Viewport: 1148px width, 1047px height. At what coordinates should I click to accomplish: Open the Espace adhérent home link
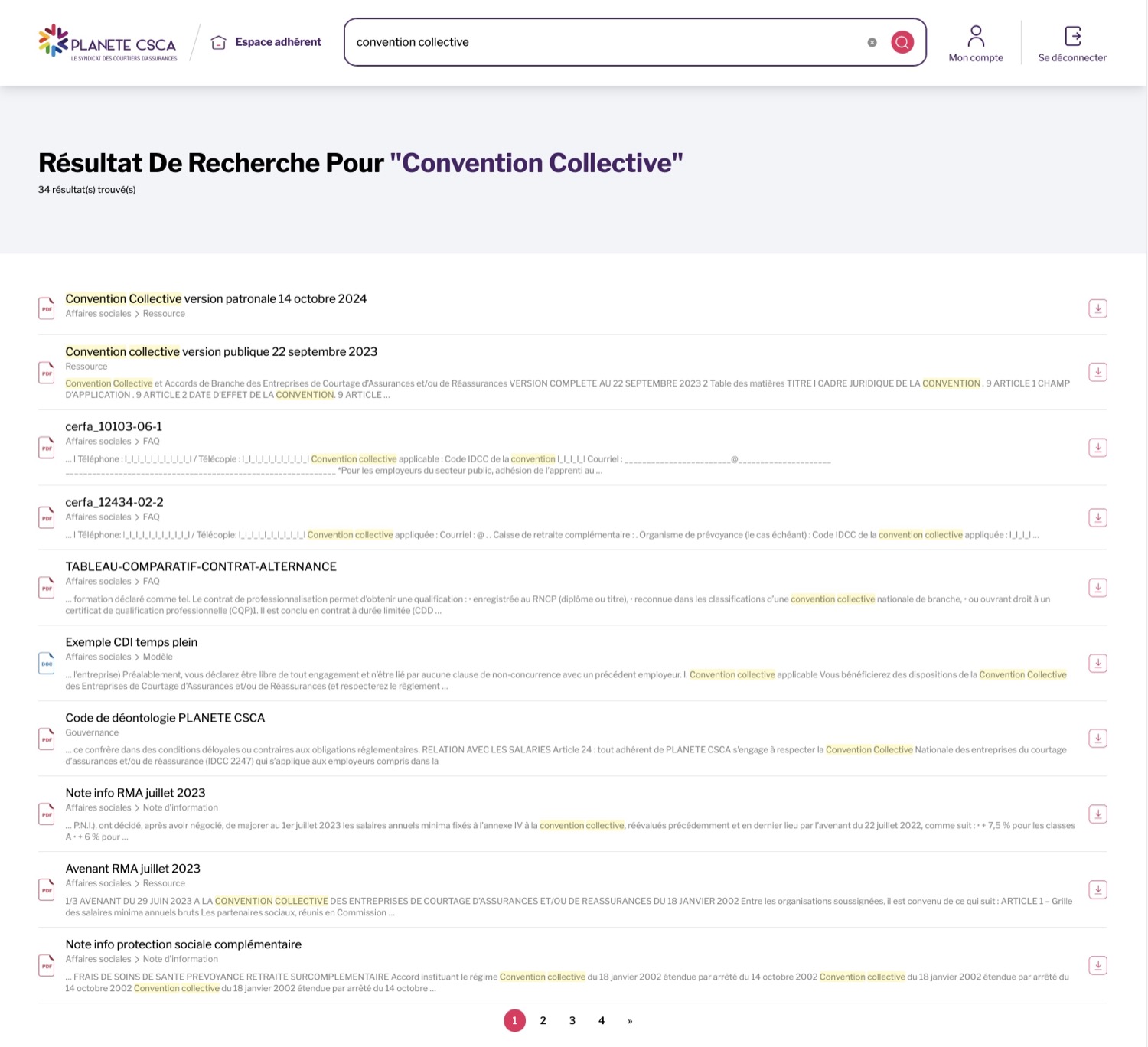266,42
